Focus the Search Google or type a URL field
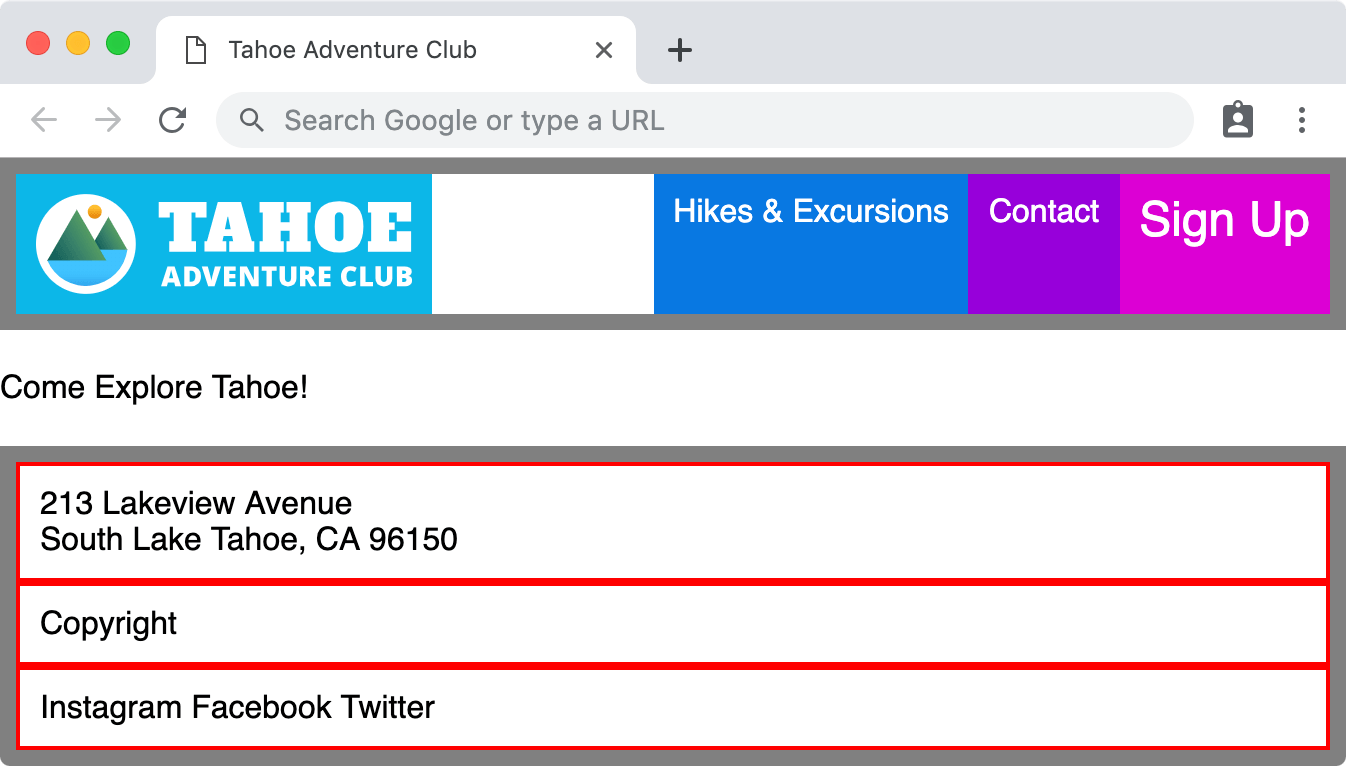 700,121
